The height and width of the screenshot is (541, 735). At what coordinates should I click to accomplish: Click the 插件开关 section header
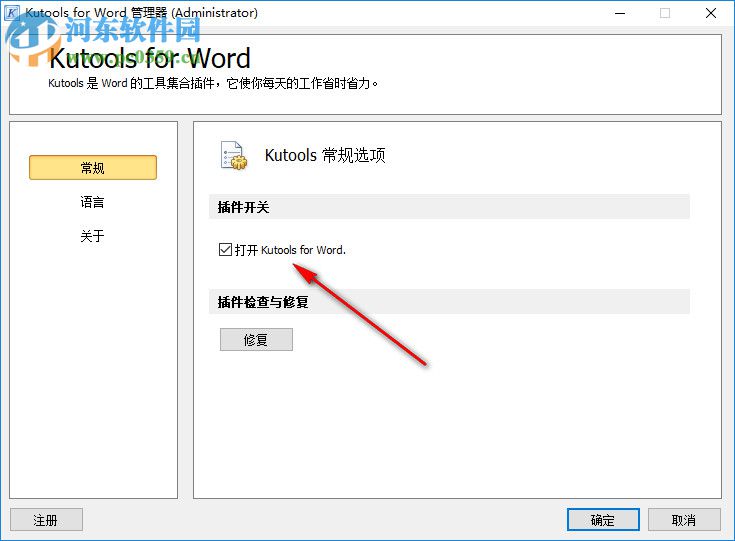click(449, 207)
